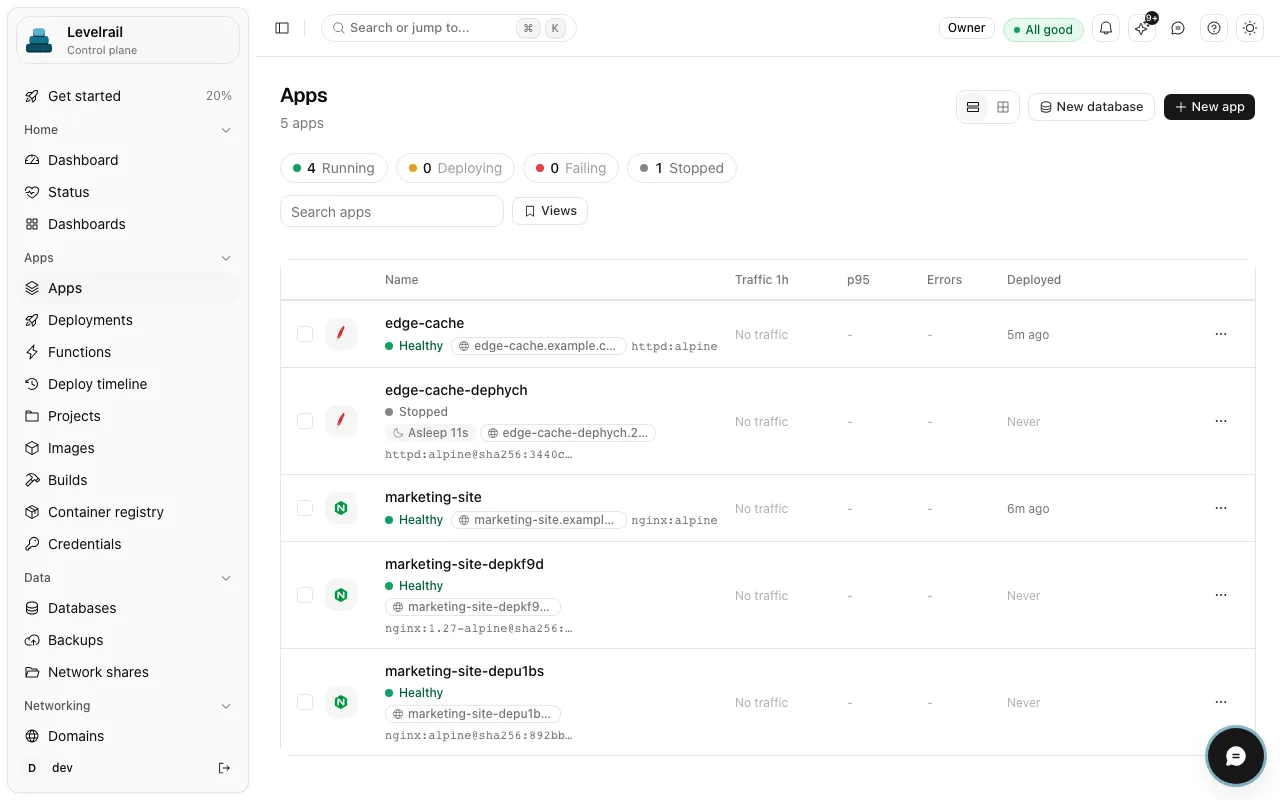The width and height of the screenshot is (1280, 800).
Task: Sort by Deployed column header
Action: [1034, 280]
